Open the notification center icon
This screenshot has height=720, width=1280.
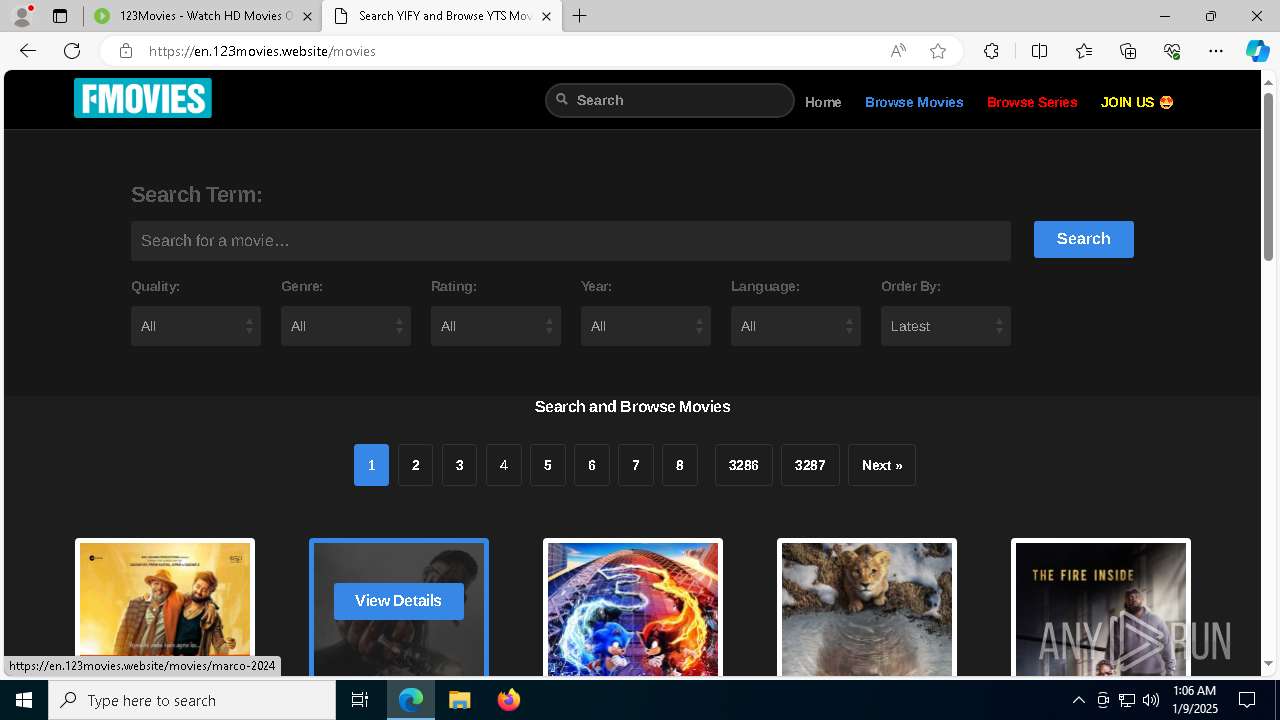(1247, 700)
